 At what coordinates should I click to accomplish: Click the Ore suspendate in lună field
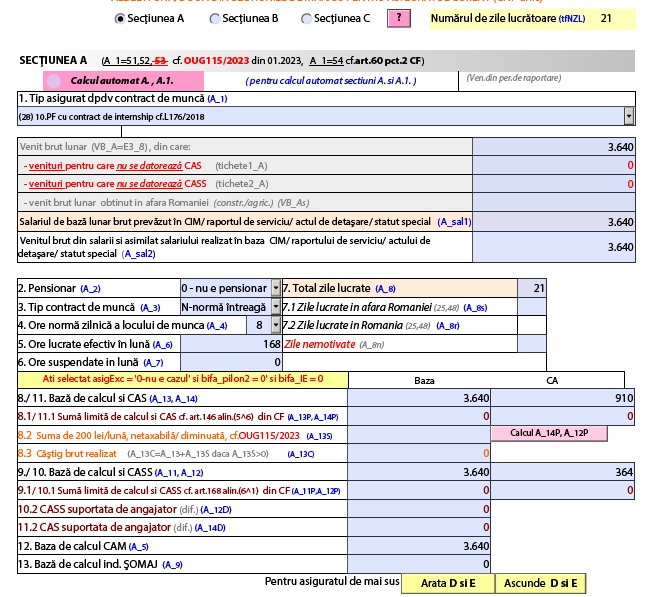(x=231, y=362)
